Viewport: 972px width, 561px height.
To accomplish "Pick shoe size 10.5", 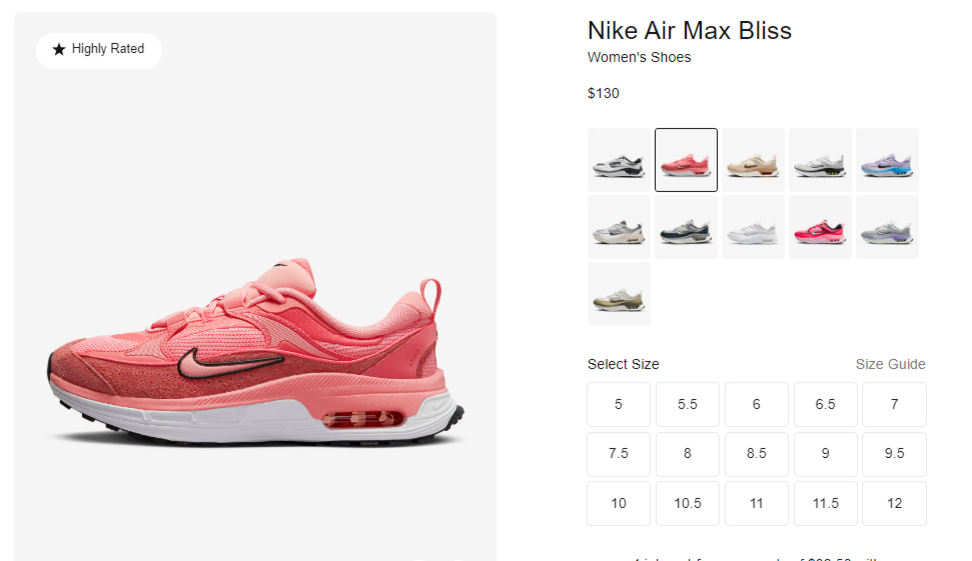I will [x=687, y=503].
